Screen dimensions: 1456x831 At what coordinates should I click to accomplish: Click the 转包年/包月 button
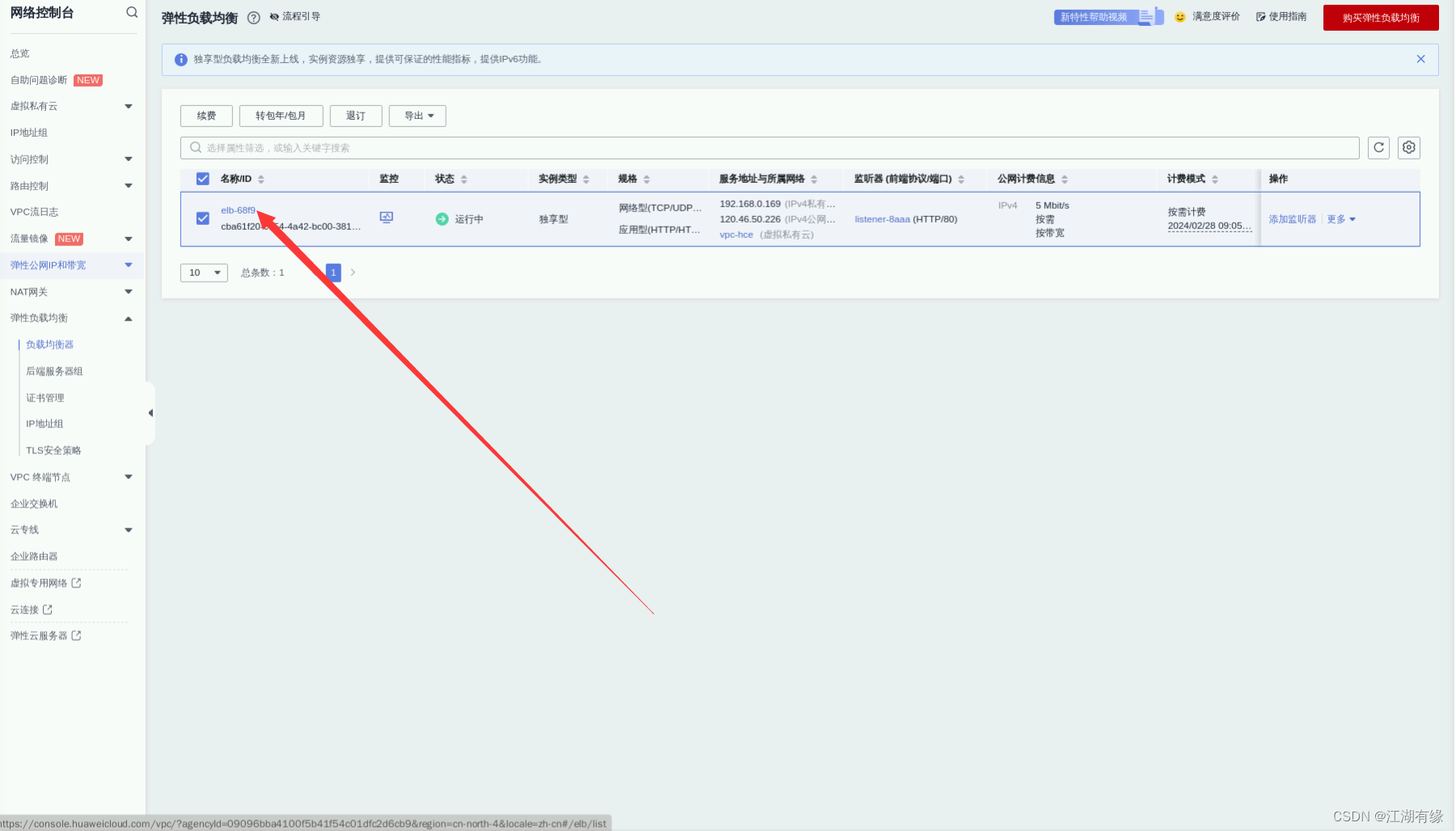[x=281, y=116]
